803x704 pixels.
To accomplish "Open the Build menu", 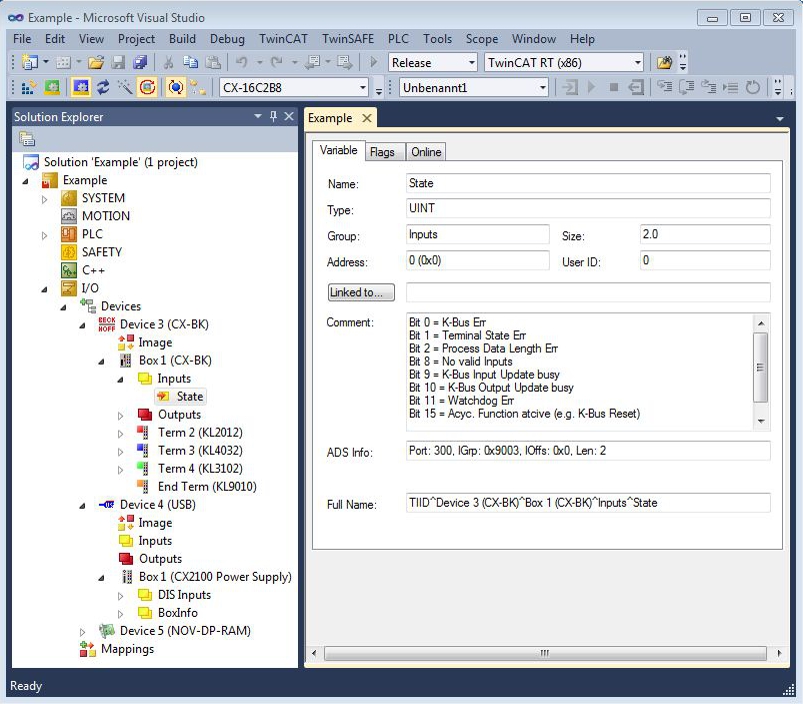I will pos(182,39).
